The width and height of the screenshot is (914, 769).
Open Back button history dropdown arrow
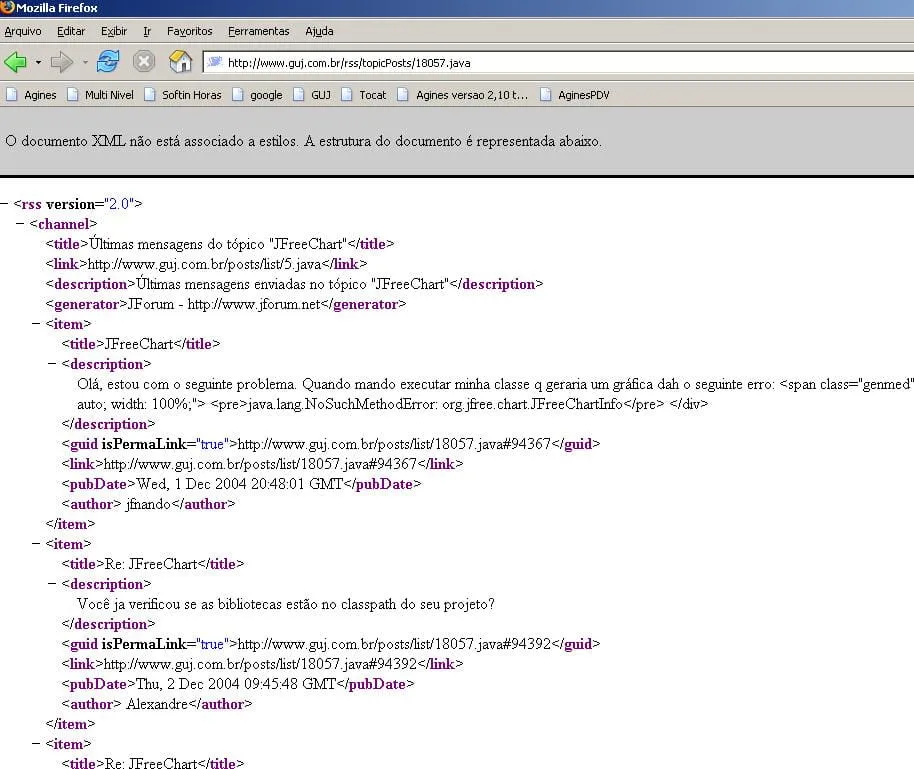coord(38,62)
